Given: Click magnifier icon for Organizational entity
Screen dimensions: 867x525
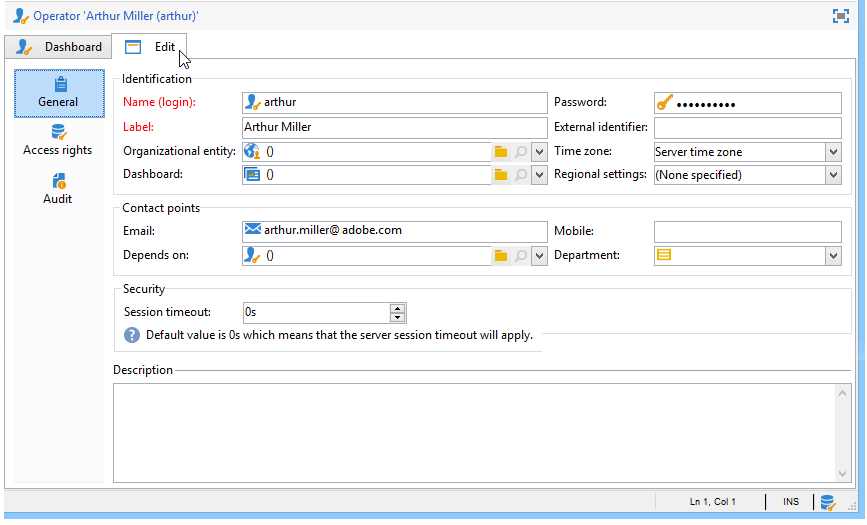Looking at the screenshot, I should (521, 152).
